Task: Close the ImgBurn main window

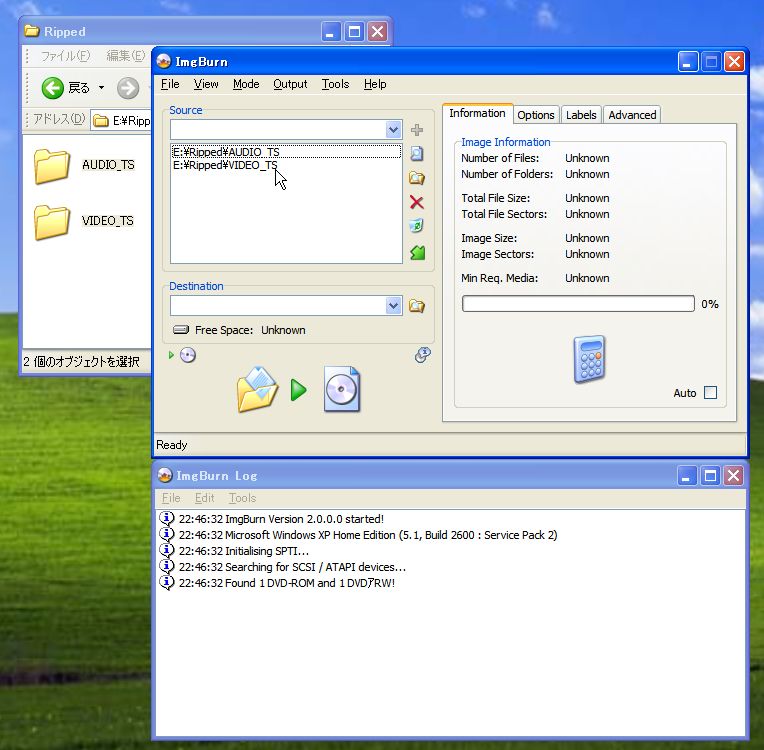Action: [734, 62]
